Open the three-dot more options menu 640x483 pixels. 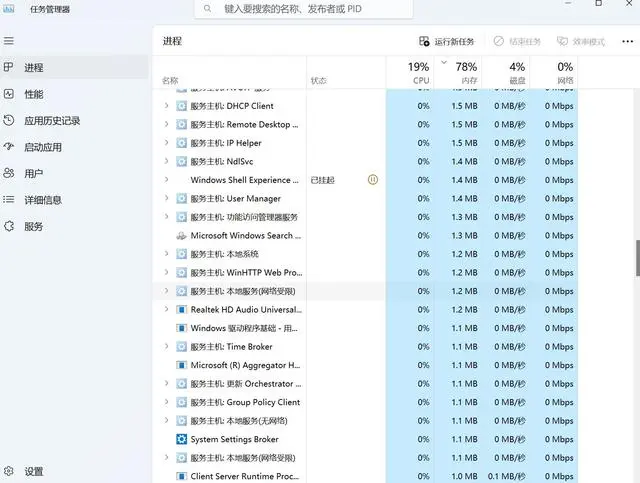(x=627, y=41)
